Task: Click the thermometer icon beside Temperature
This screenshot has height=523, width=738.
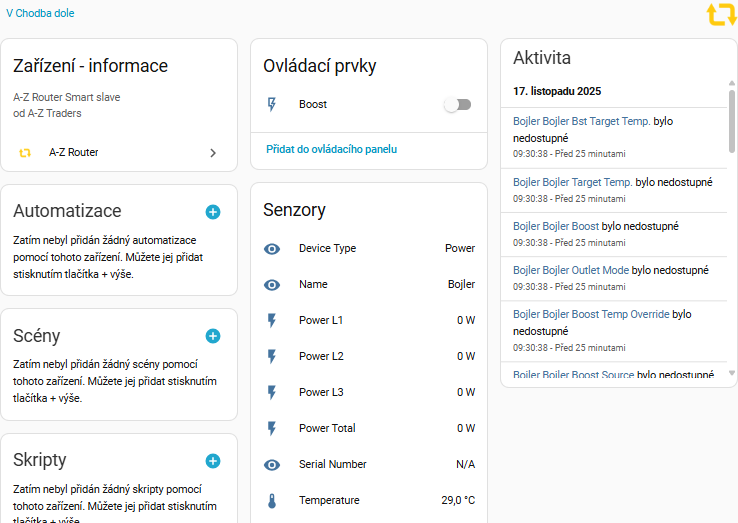Action: click(x=272, y=501)
